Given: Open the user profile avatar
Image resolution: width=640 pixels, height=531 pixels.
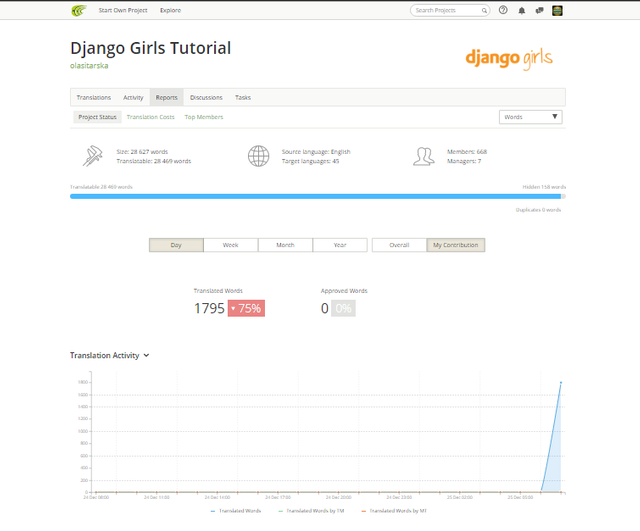Looking at the screenshot, I should tap(557, 11).
